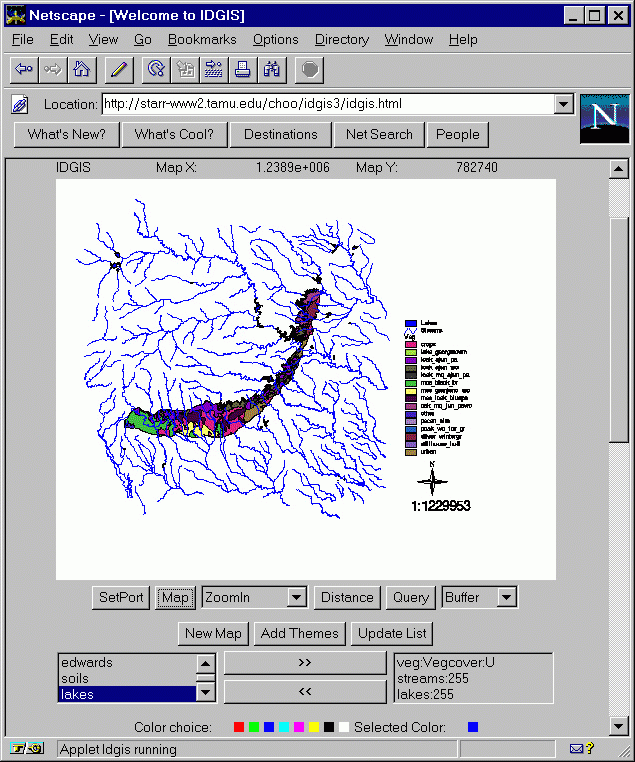Image resolution: width=635 pixels, height=762 pixels.
Task: Open mail via the envelope status icon
Action: click(x=576, y=749)
